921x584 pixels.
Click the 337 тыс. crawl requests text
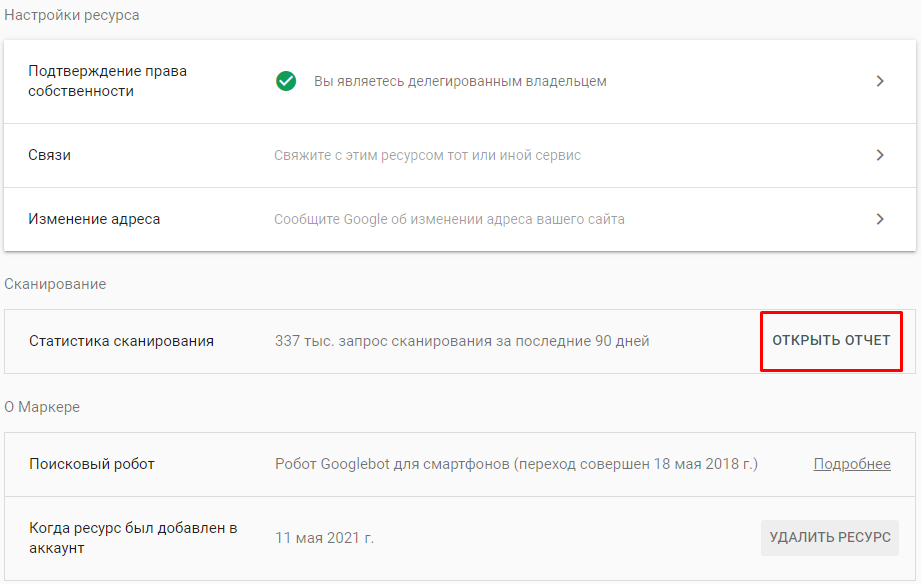pyautogui.click(x=462, y=341)
